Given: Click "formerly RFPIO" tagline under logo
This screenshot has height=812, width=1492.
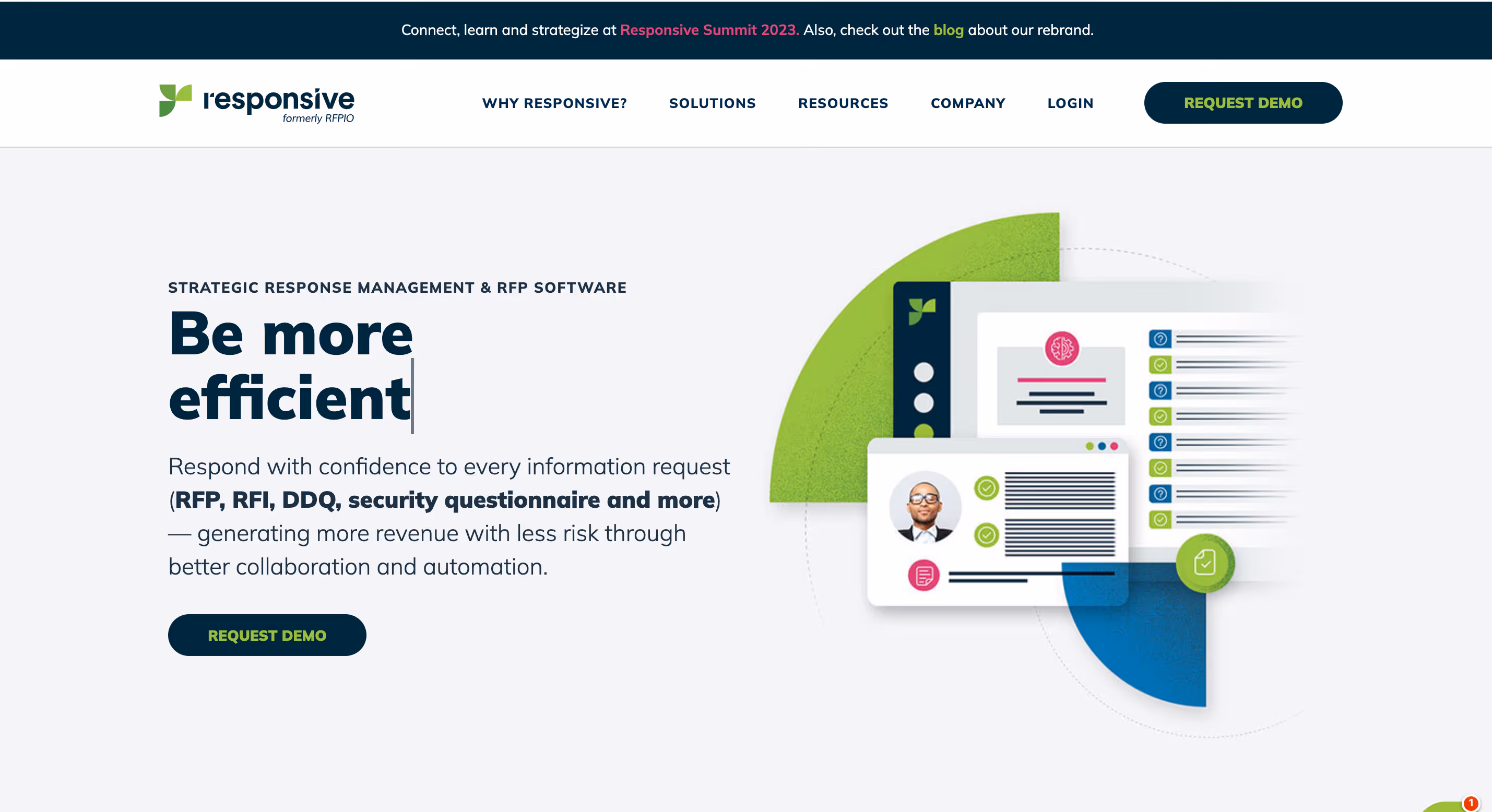Looking at the screenshot, I should tap(318, 118).
